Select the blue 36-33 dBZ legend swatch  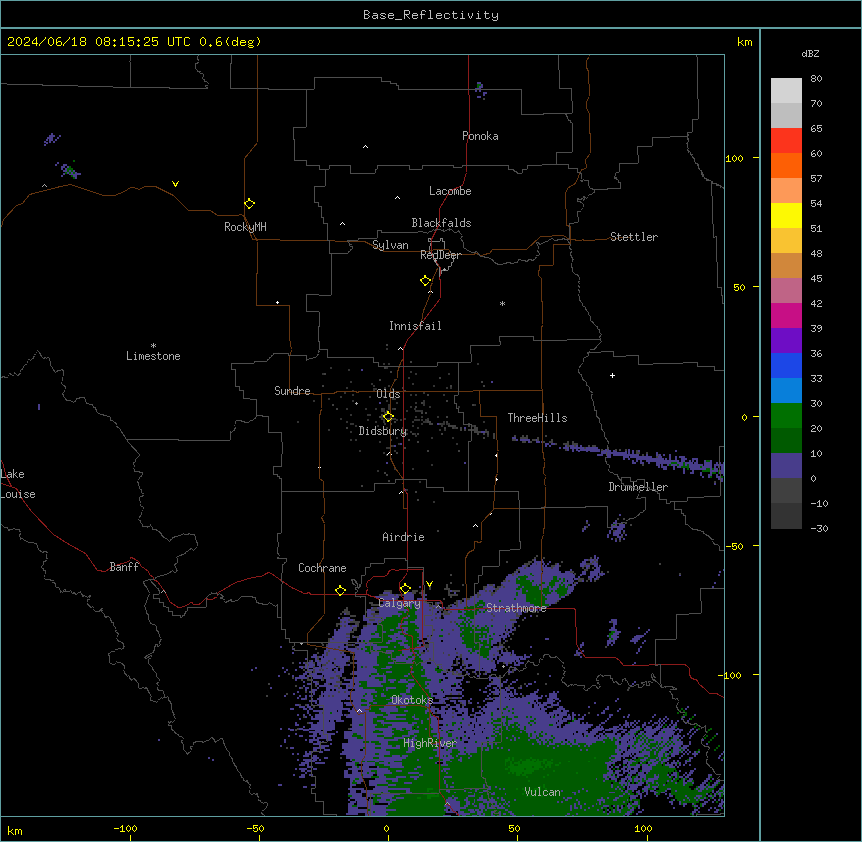(x=786, y=365)
